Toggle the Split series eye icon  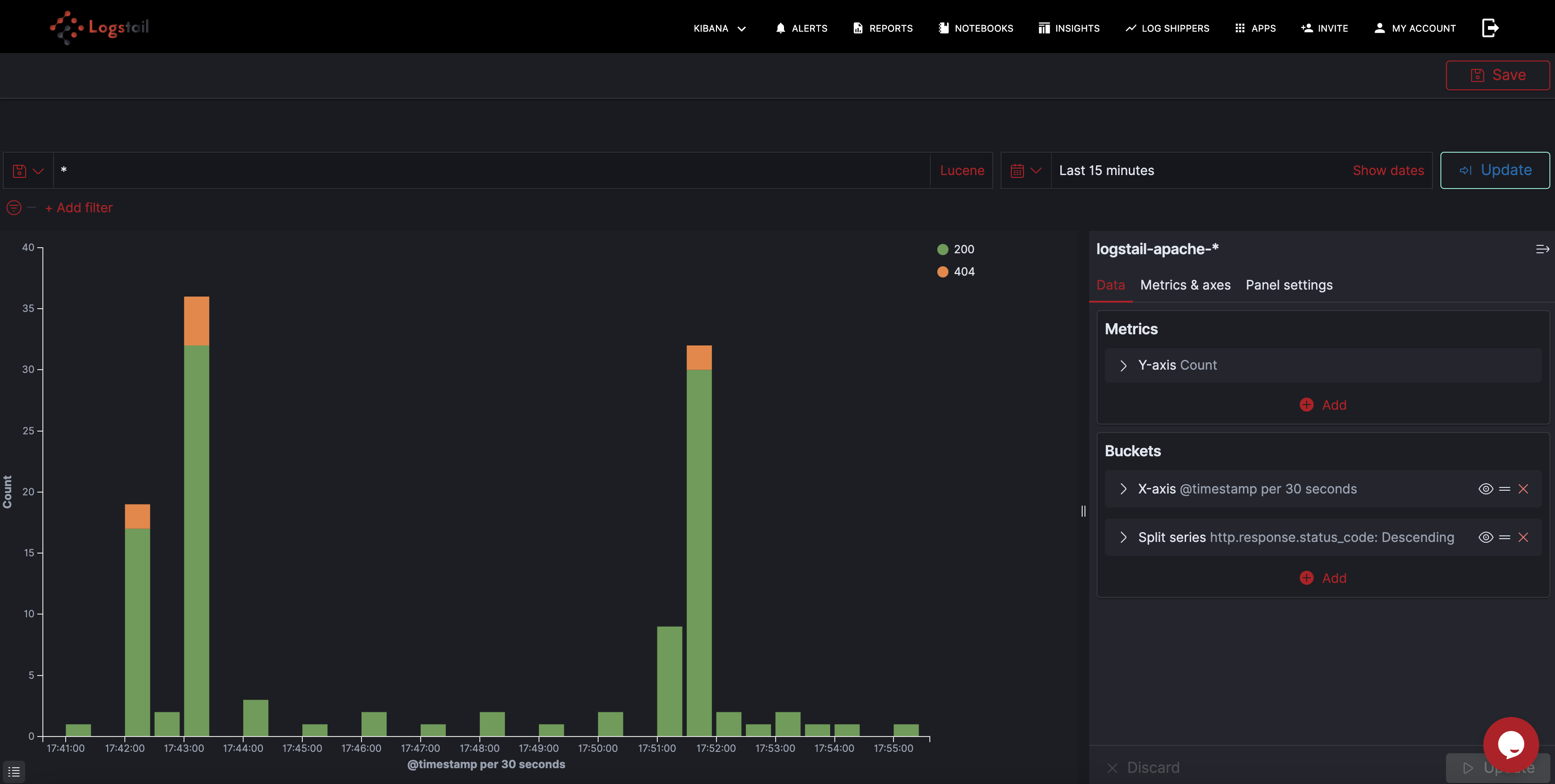tap(1486, 537)
